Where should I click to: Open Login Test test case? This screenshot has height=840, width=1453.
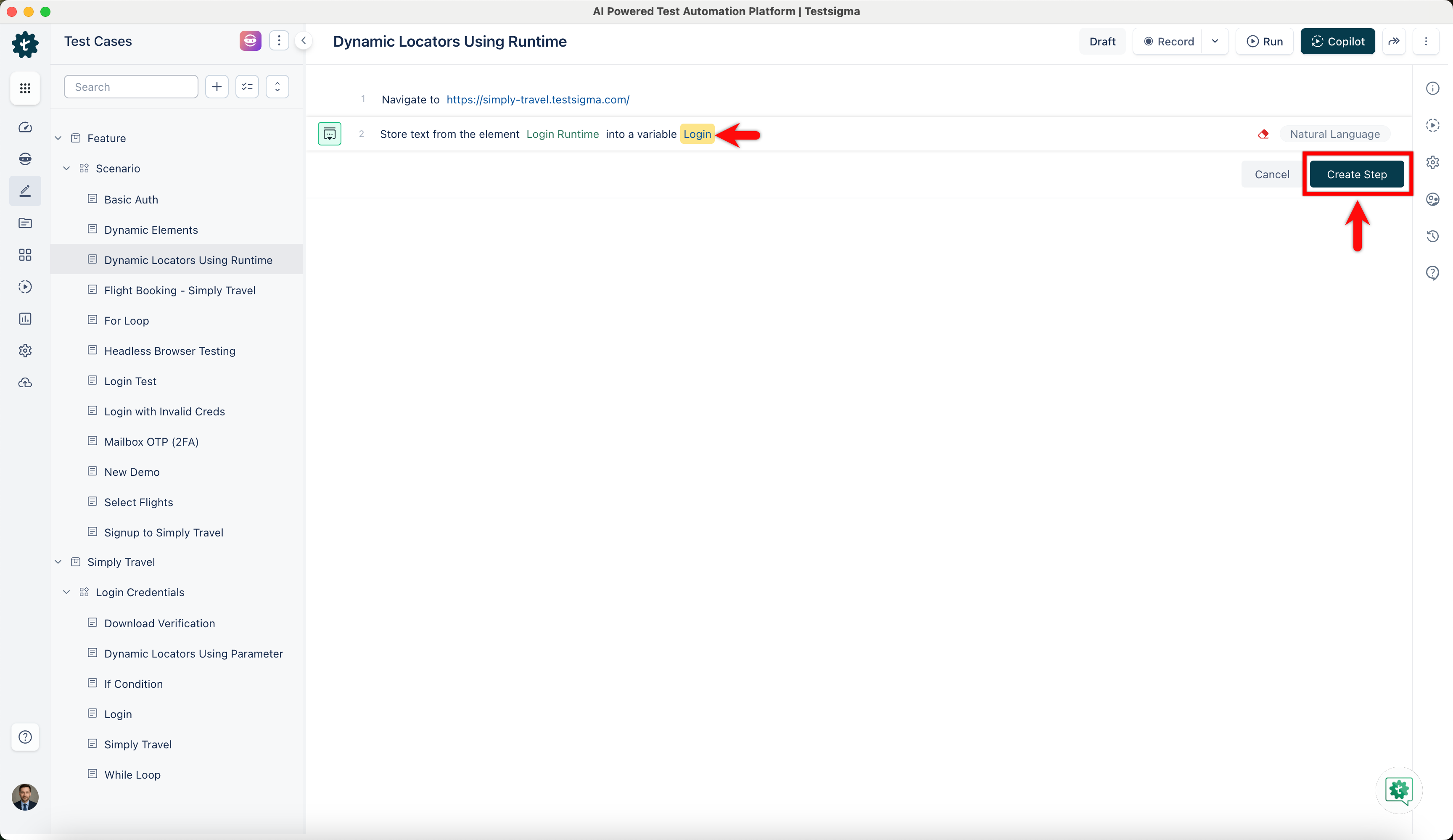[x=130, y=381]
